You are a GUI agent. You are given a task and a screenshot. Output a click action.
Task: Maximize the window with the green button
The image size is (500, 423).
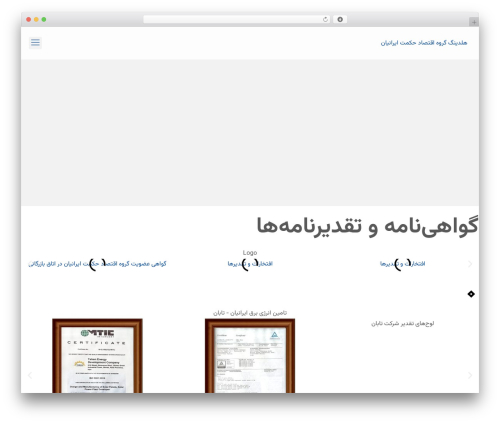coord(44,20)
